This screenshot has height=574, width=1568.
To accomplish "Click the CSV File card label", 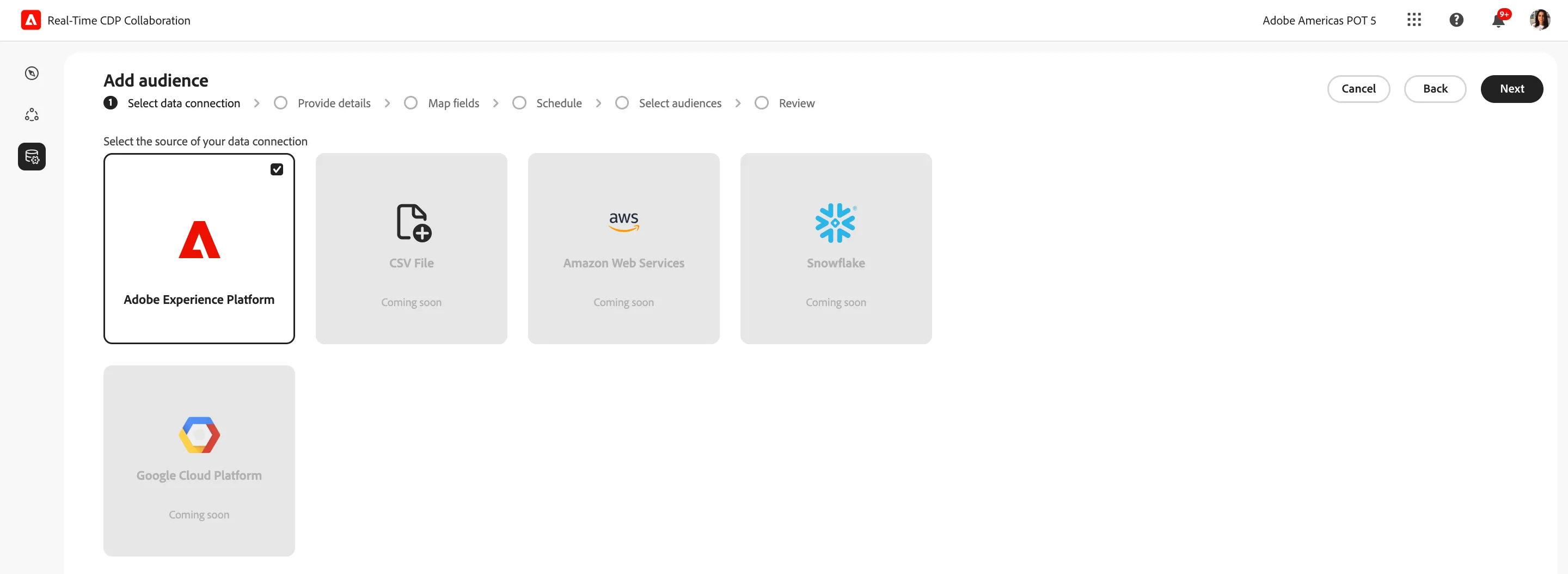I will tap(412, 263).
